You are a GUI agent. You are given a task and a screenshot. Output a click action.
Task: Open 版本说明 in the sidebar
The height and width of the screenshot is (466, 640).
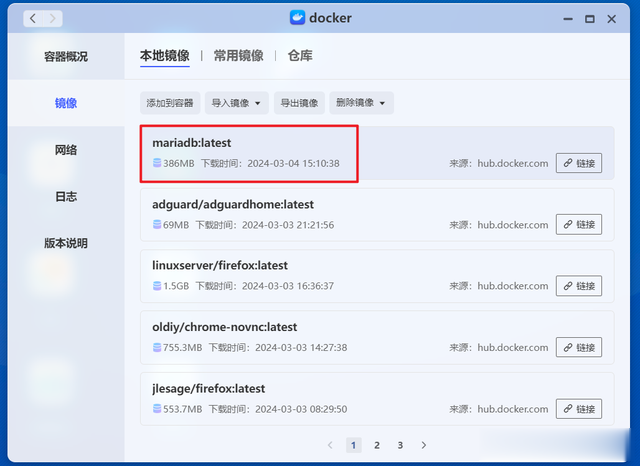click(x=66, y=243)
